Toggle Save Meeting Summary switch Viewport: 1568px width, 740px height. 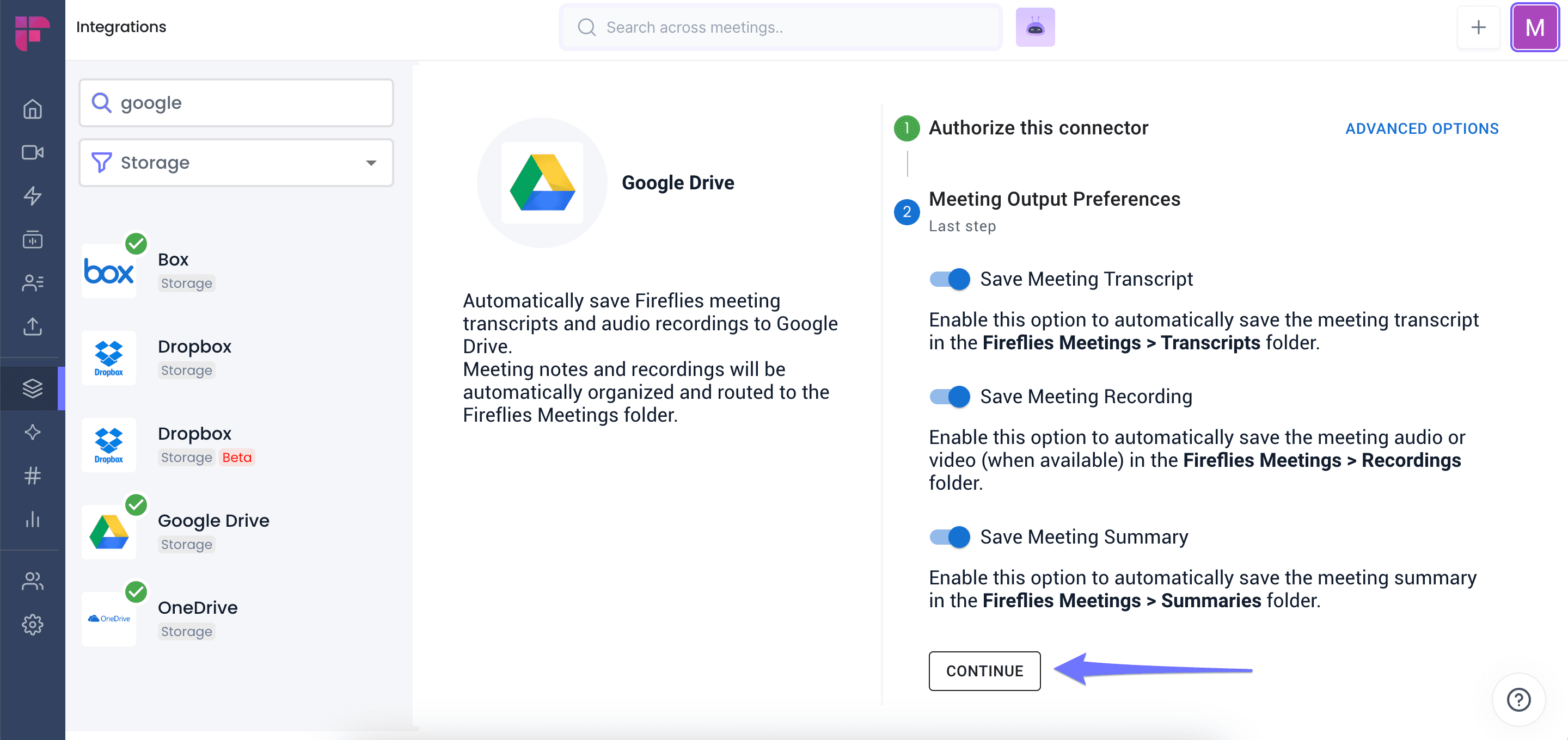[x=950, y=536]
